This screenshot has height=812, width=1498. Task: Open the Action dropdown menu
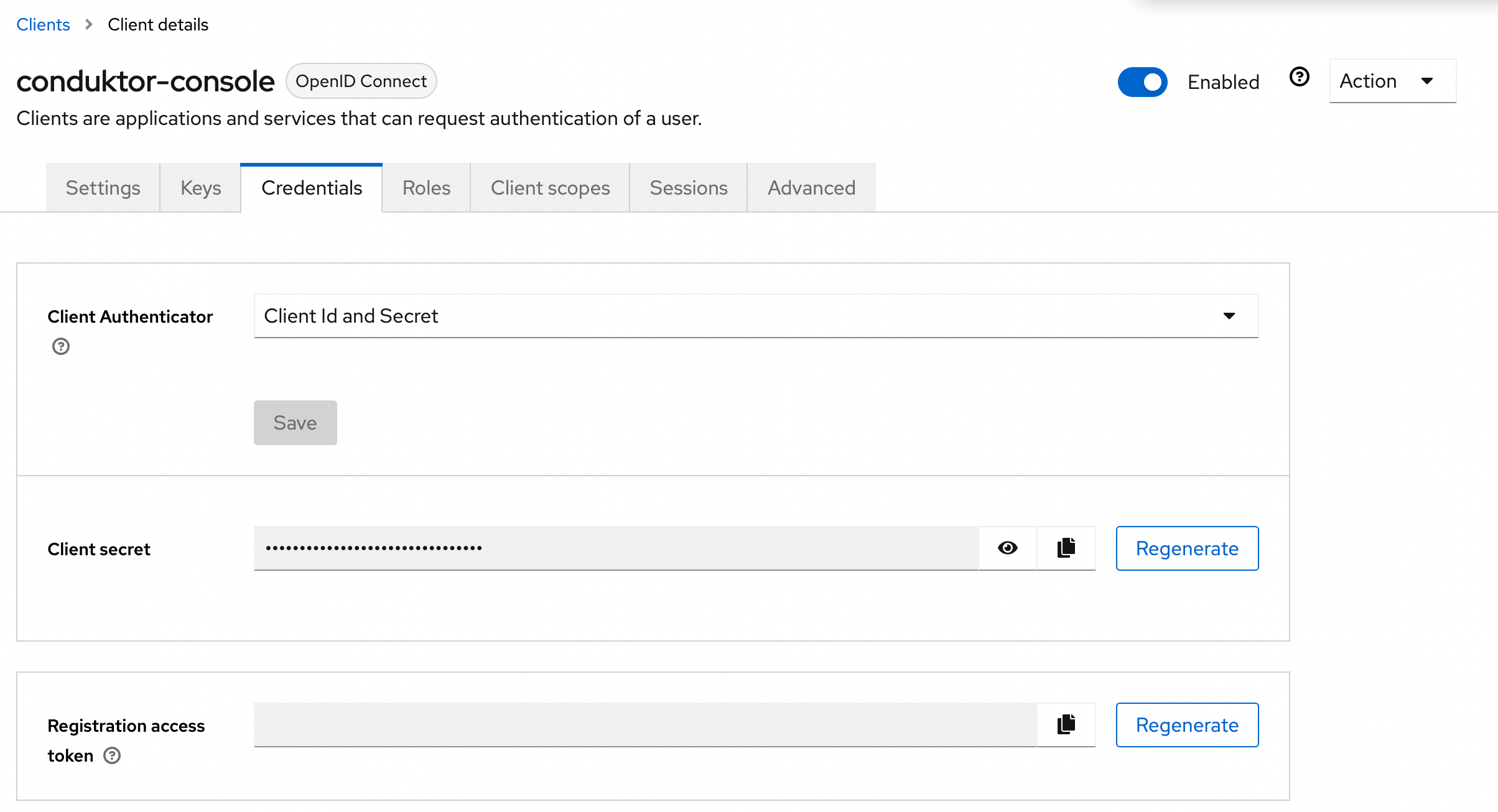[x=1392, y=81]
